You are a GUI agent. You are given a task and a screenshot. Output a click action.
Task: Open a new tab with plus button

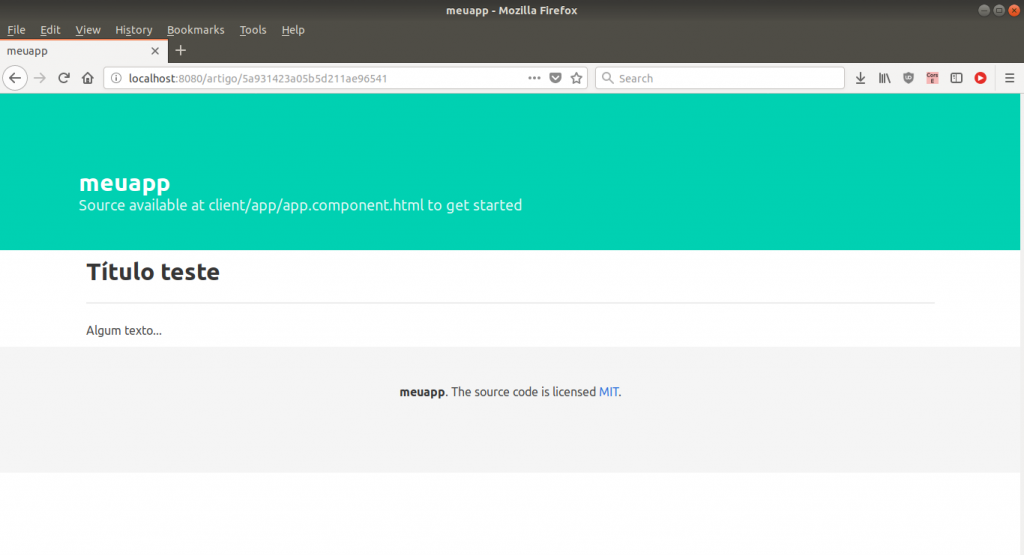(x=181, y=50)
